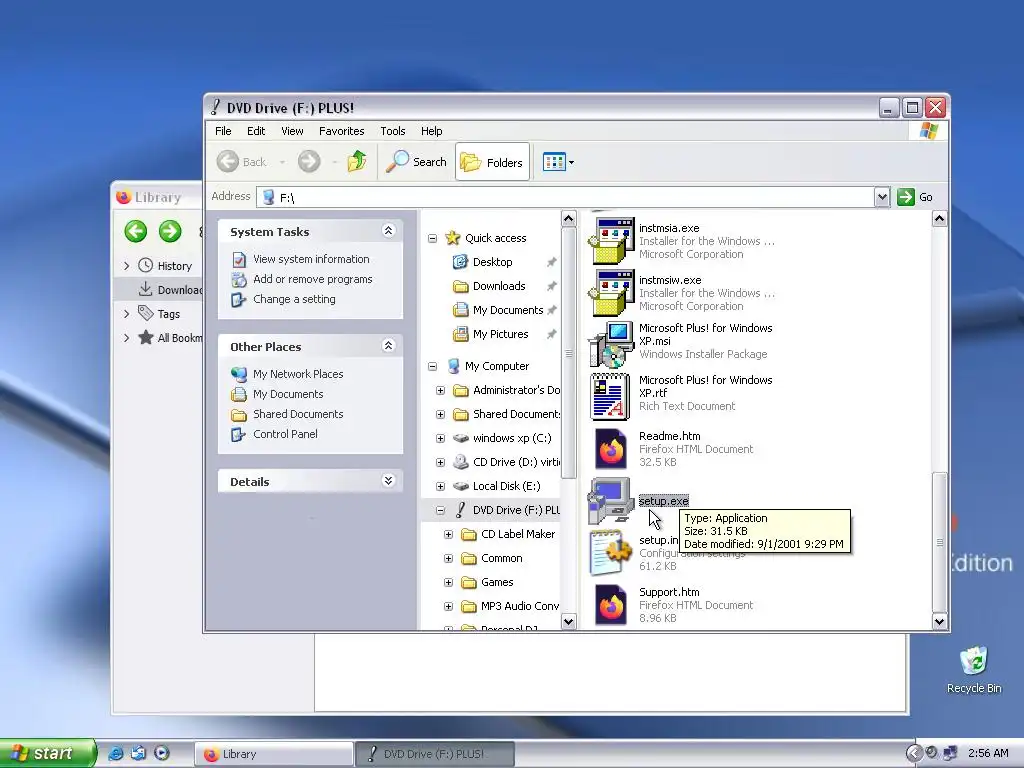Collapse the System Tasks panel

click(389, 231)
